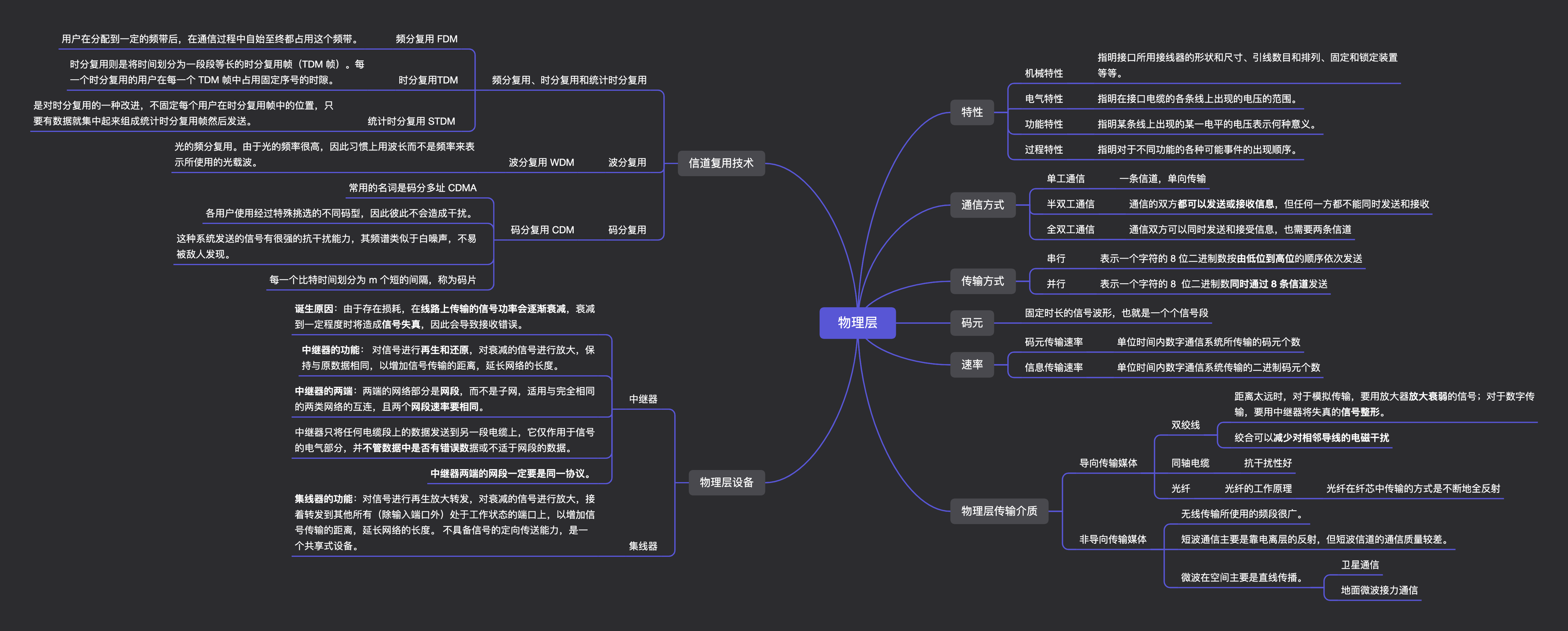Click the 频分复用 FDM label
The width and height of the screenshot is (1568, 631).
426,39
